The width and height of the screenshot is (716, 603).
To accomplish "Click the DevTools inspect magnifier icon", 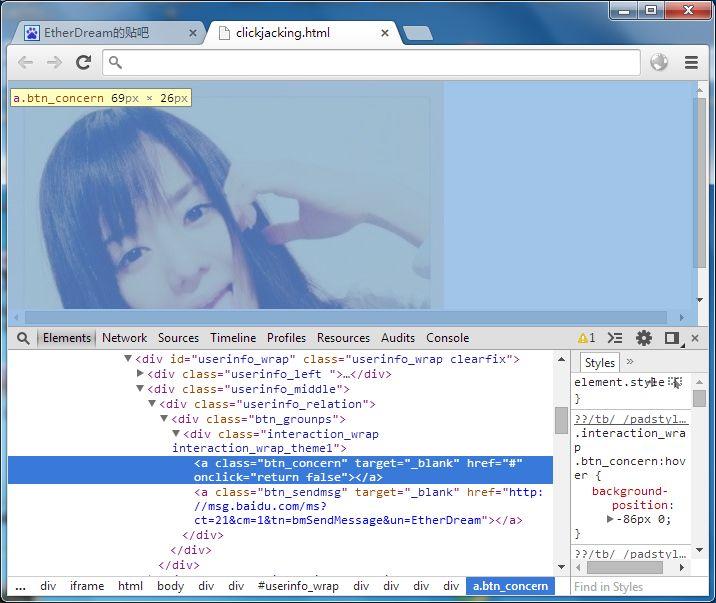I will (x=23, y=338).
